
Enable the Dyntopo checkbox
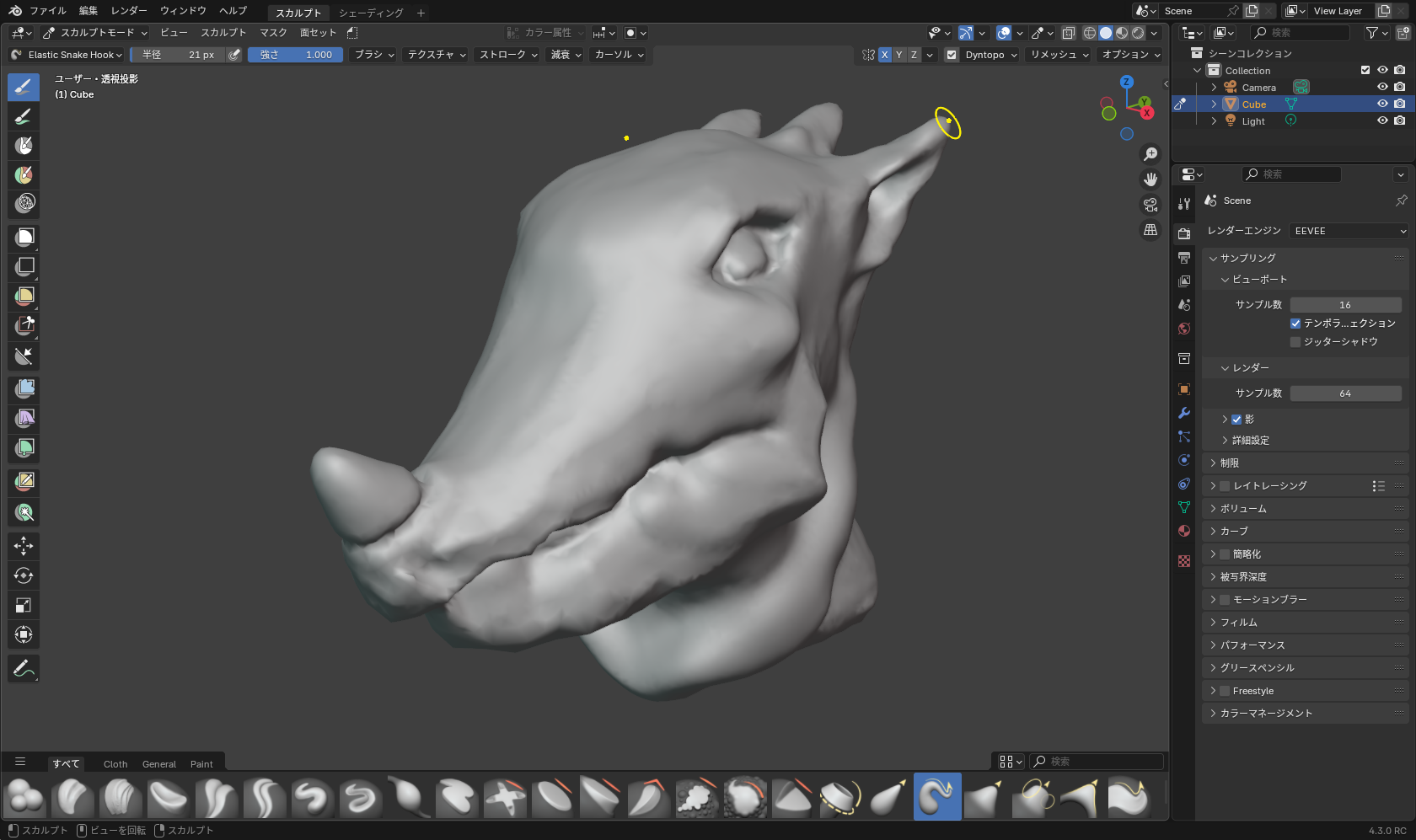[x=952, y=55]
